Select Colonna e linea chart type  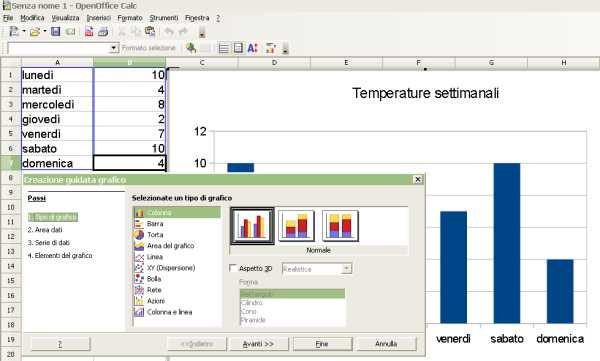(x=177, y=312)
